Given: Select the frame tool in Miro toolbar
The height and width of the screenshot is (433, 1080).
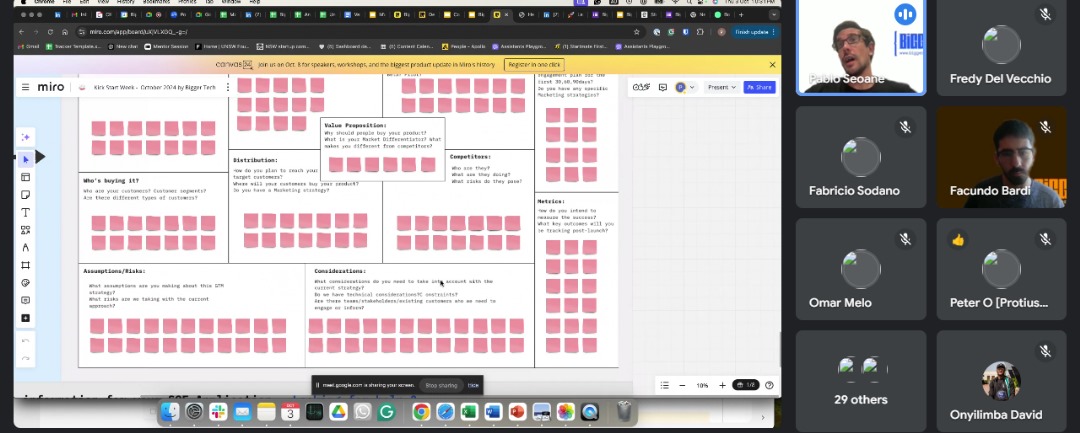Looking at the screenshot, I should click(x=25, y=265).
